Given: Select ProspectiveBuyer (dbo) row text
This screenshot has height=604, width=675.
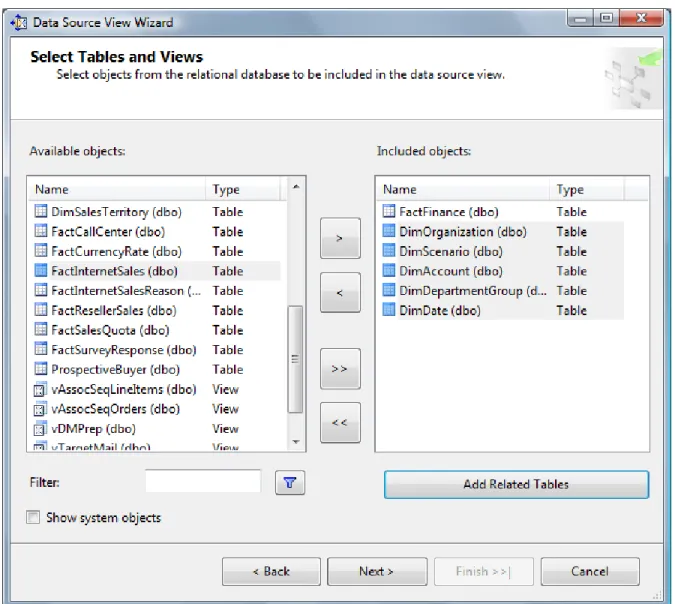Looking at the screenshot, I should [x=115, y=370].
